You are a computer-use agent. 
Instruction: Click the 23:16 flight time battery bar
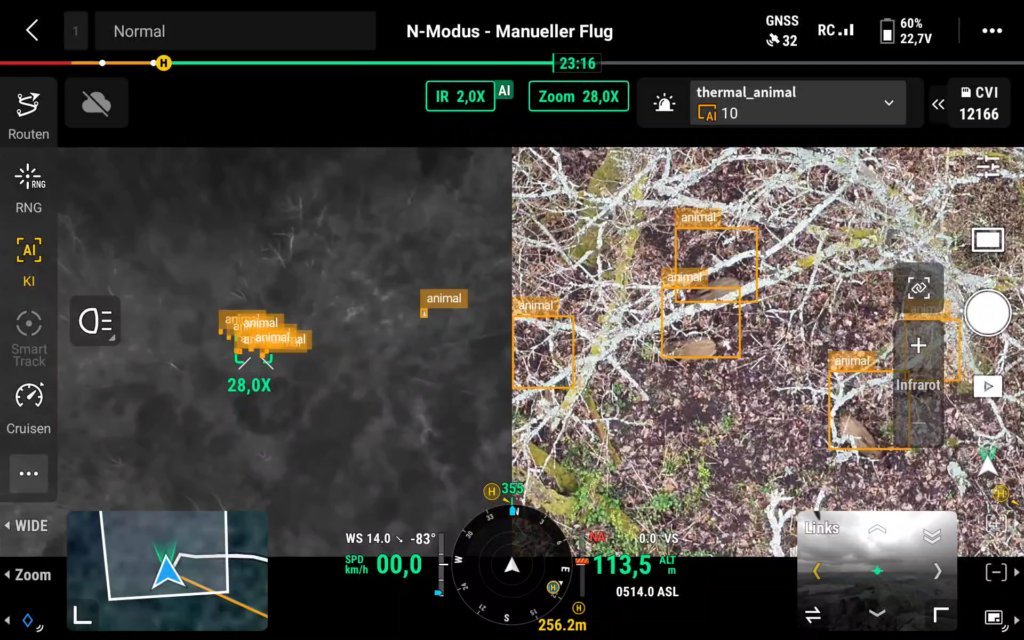click(x=577, y=63)
